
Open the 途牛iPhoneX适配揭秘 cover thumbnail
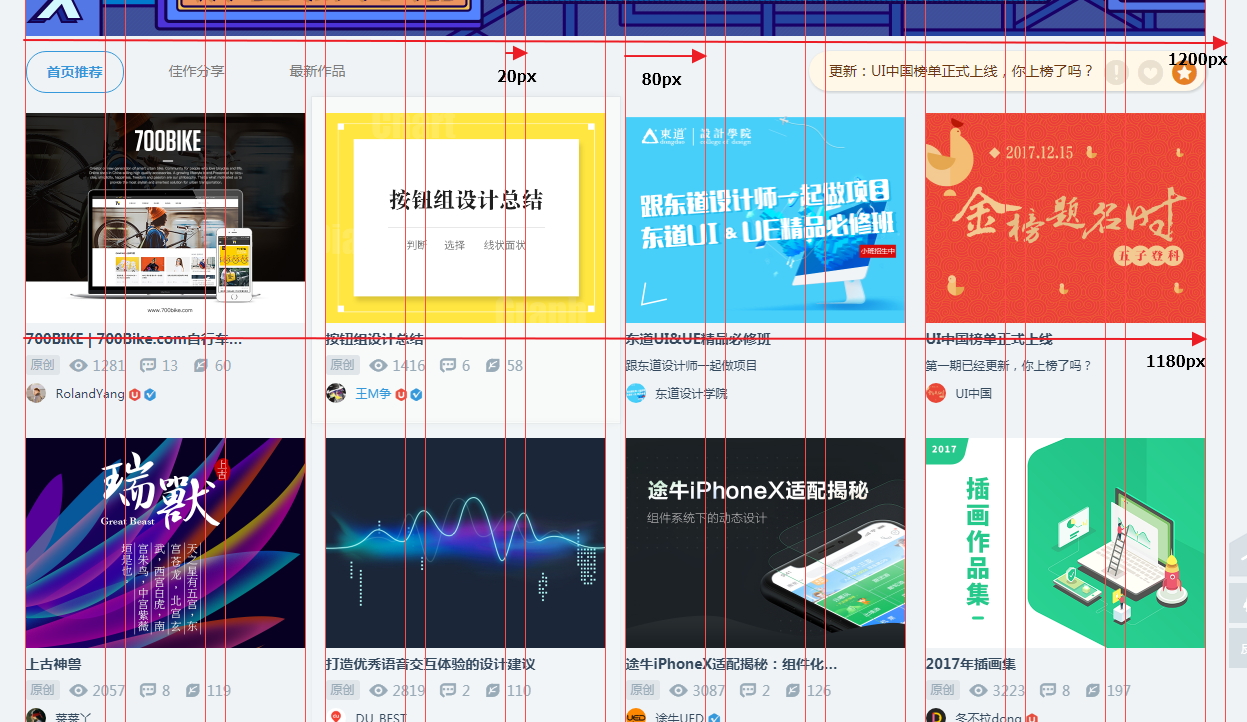tap(766, 543)
